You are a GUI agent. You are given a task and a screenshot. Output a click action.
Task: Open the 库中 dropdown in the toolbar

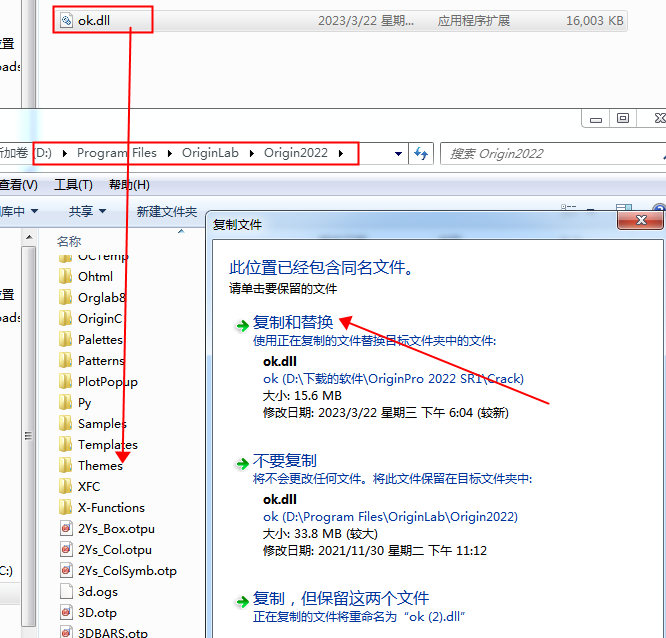click(19, 211)
